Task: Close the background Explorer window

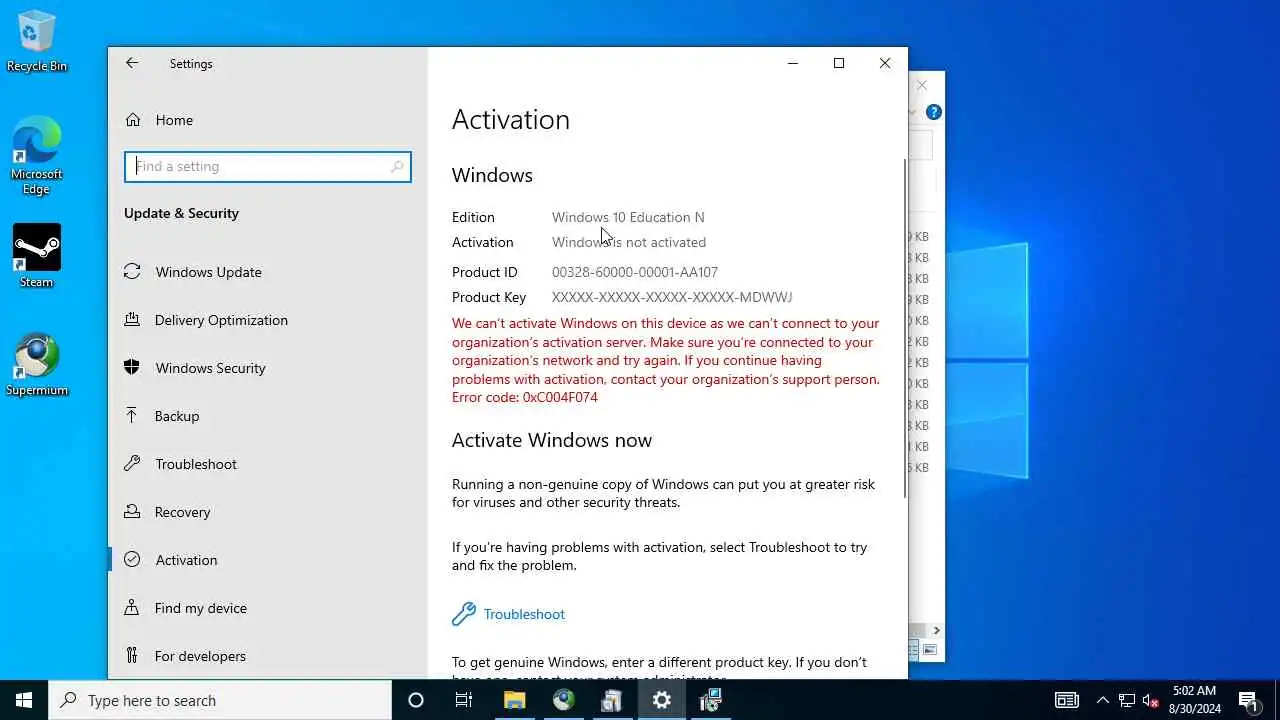Action: 922,85
